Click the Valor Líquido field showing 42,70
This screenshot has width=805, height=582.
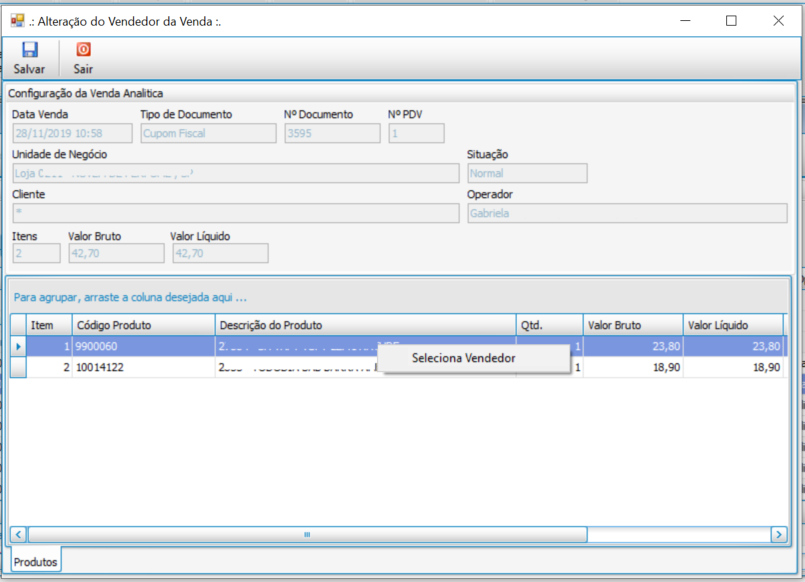click(220, 254)
